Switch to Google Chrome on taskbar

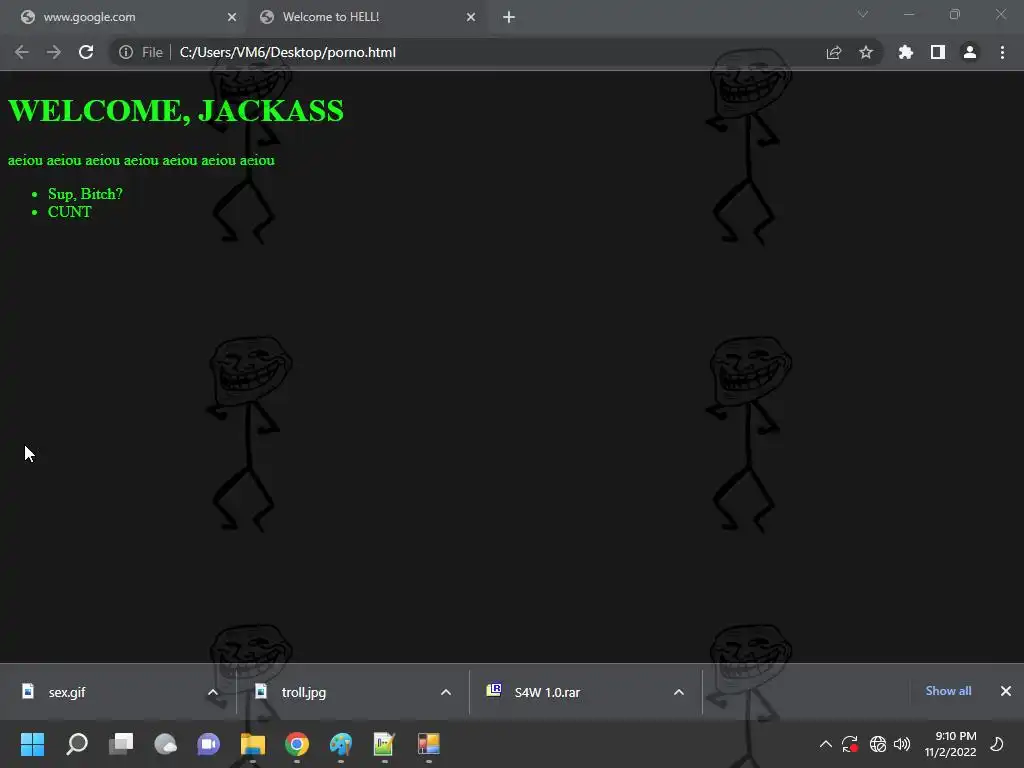[297, 744]
